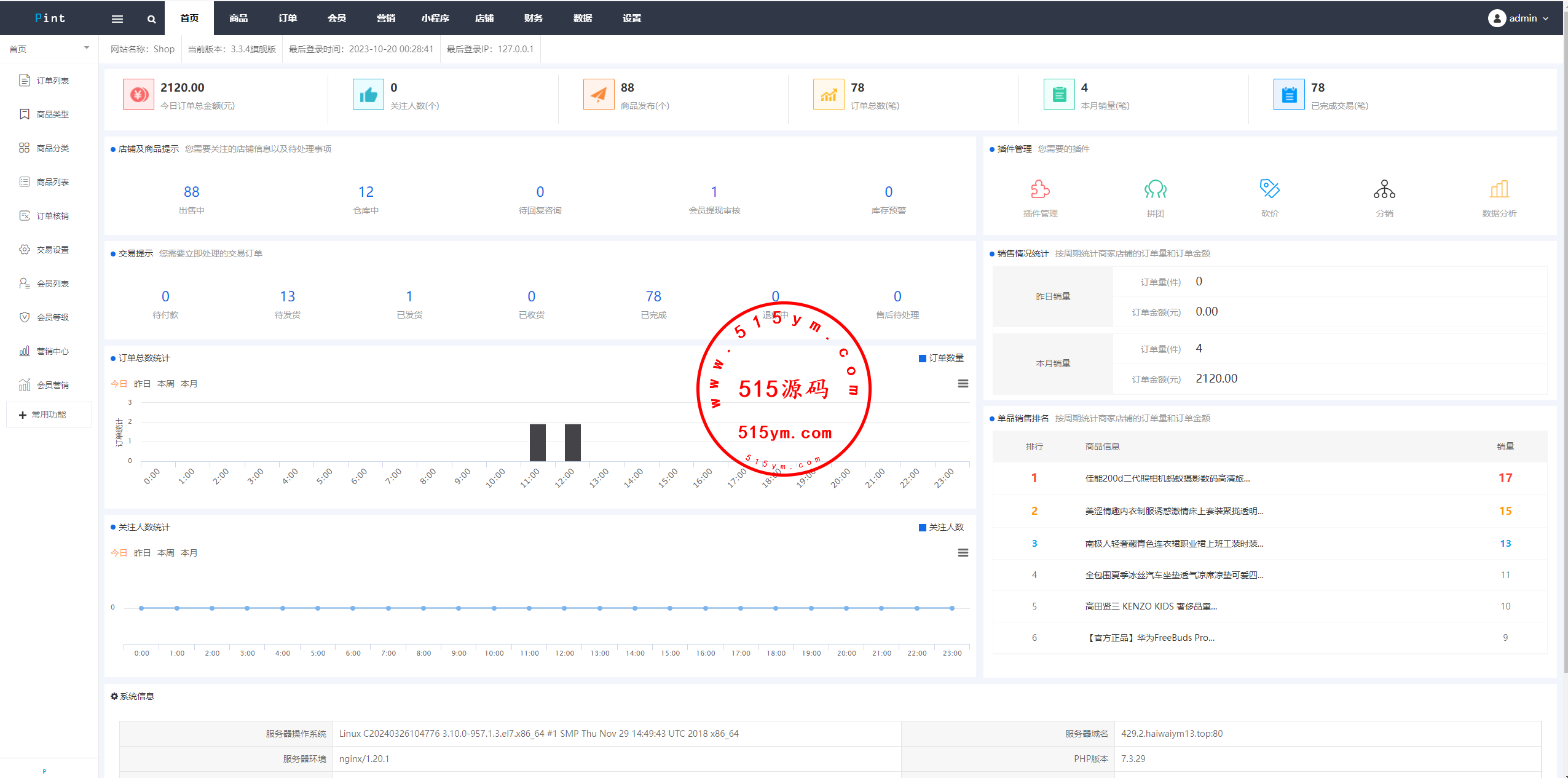The image size is (1568, 778).
Task: Switch order statistics to 本周
Action: click(165, 384)
